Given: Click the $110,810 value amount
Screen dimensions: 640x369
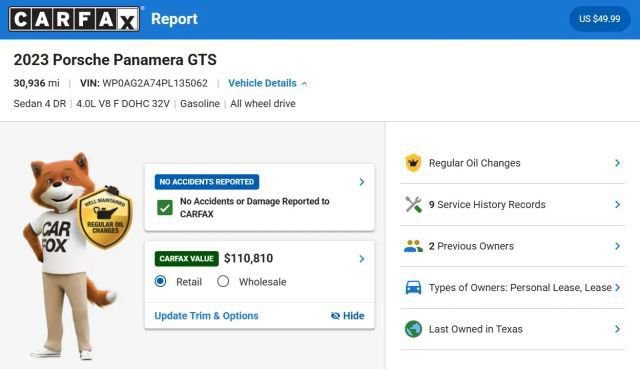Looking at the screenshot, I should [249, 258].
